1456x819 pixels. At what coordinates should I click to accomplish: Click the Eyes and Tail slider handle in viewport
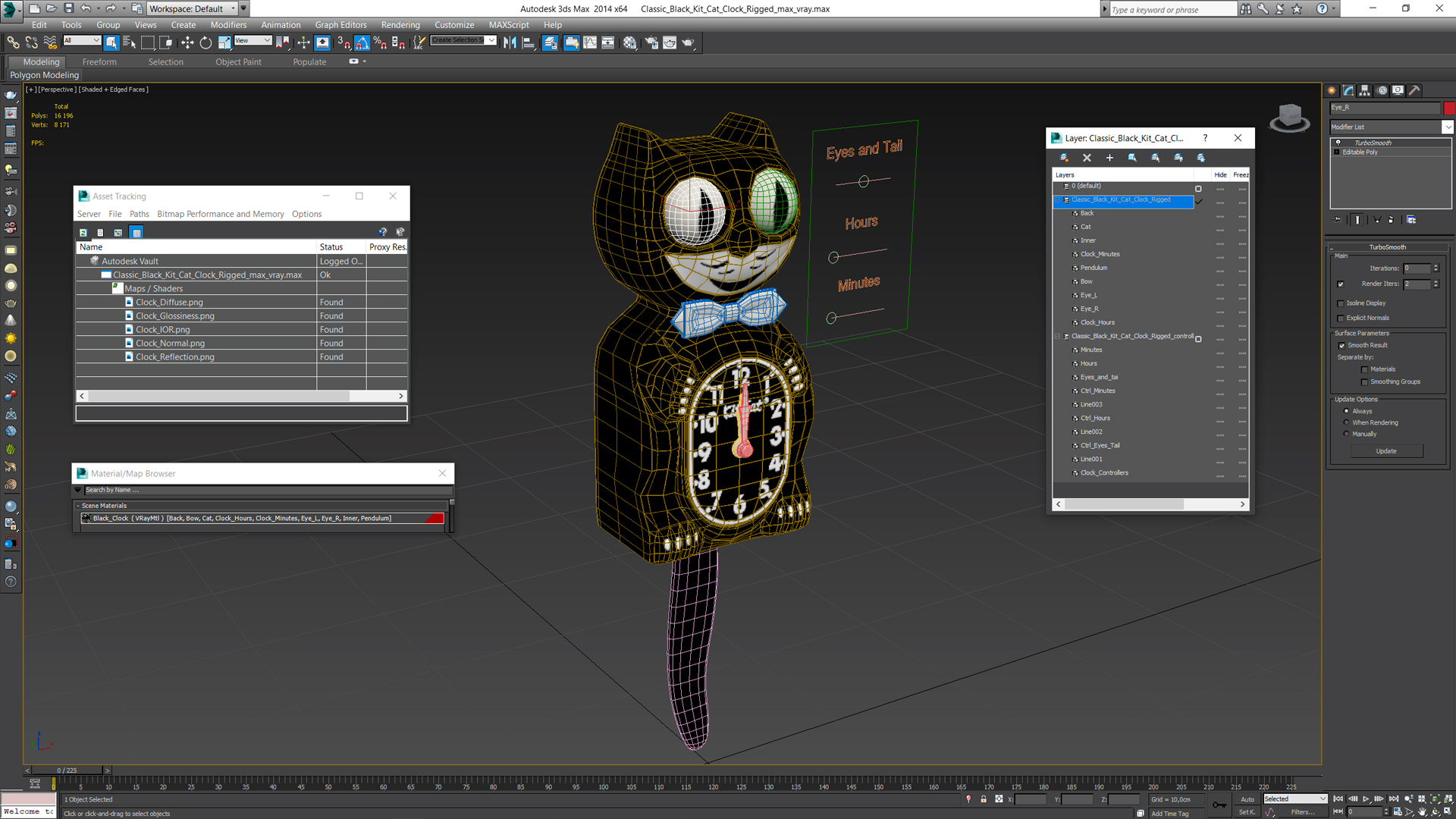pos(864,181)
